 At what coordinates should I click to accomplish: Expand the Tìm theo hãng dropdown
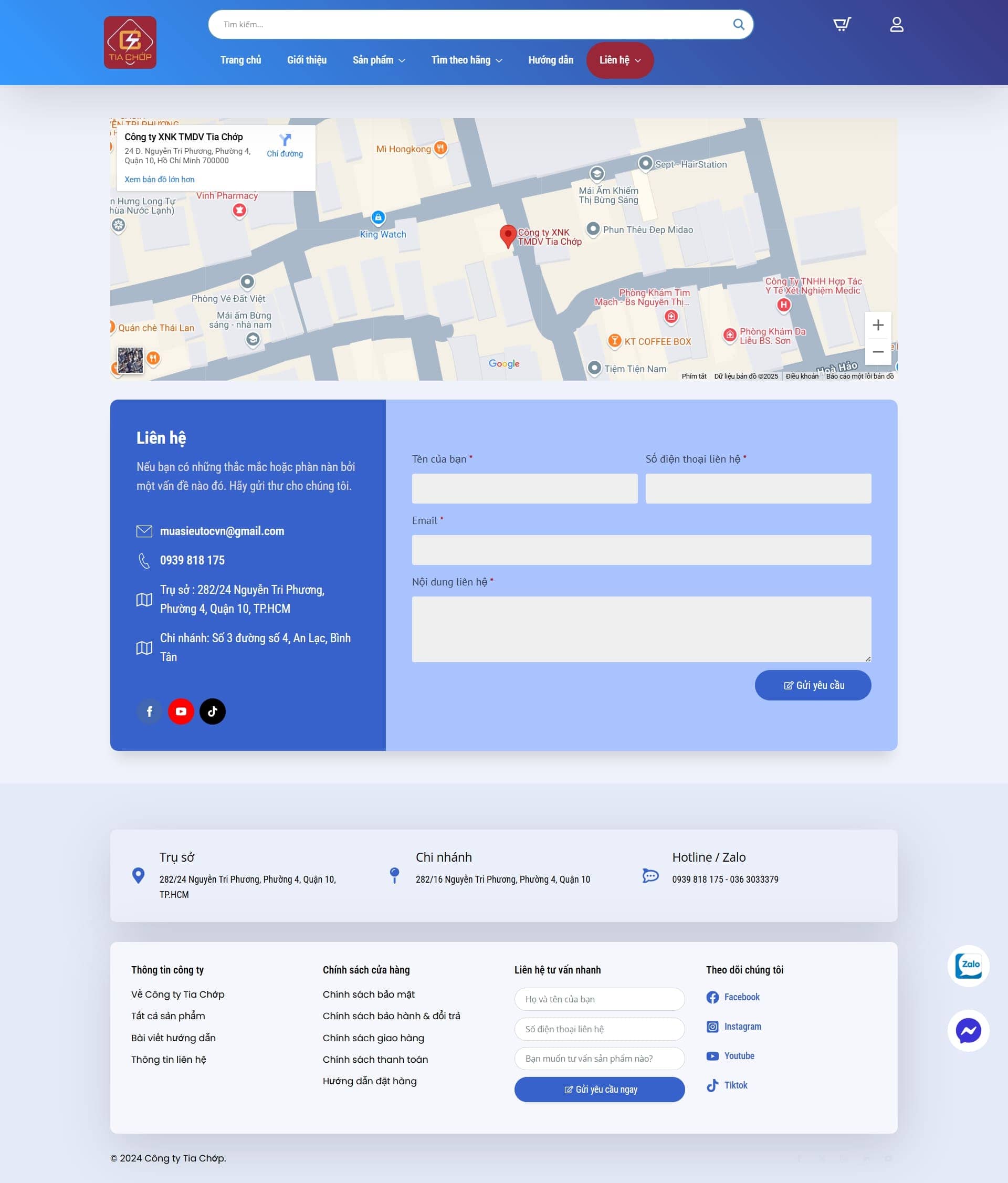coord(466,60)
